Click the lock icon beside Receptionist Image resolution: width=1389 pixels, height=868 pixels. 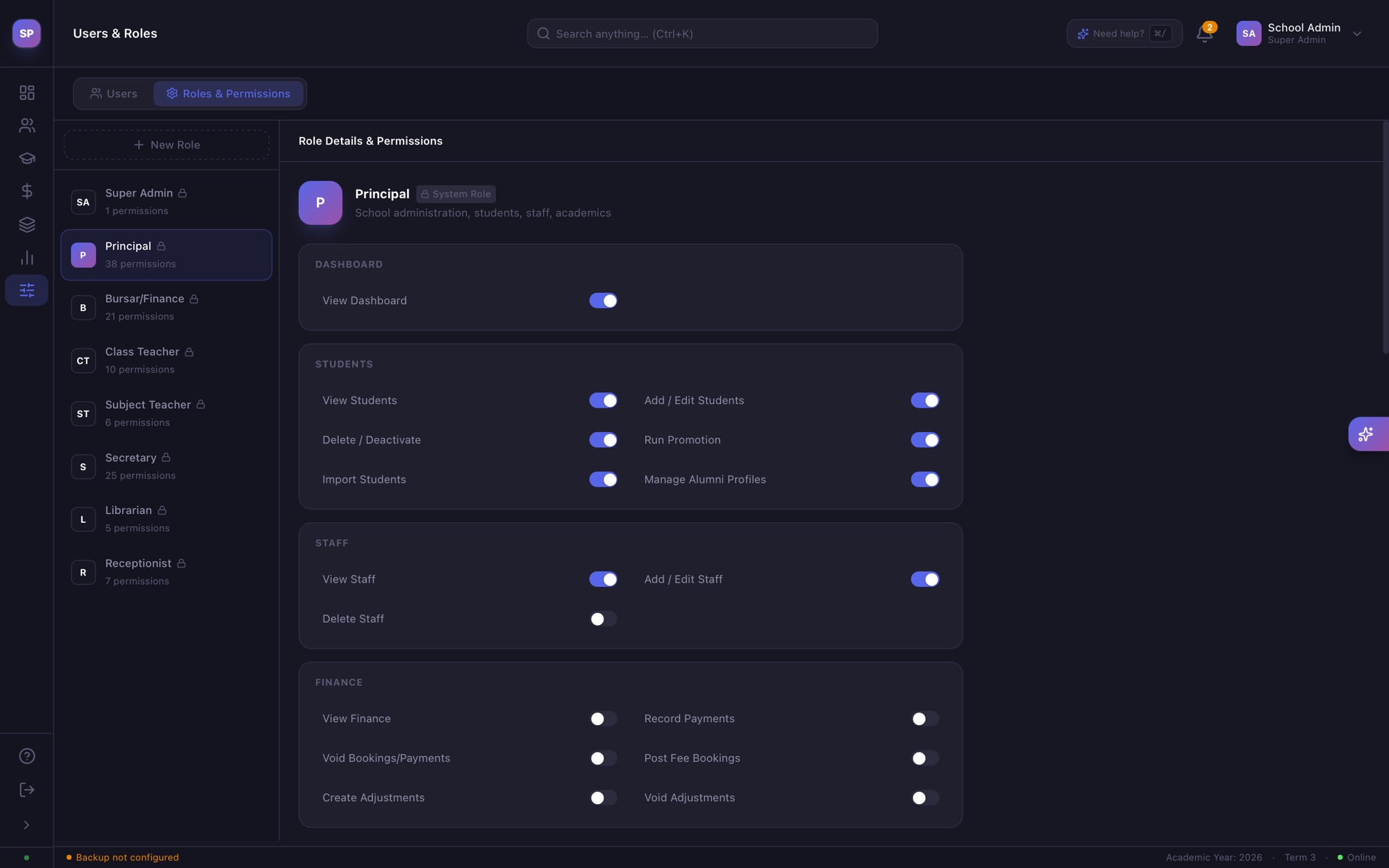pyautogui.click(x=181, y=563)
